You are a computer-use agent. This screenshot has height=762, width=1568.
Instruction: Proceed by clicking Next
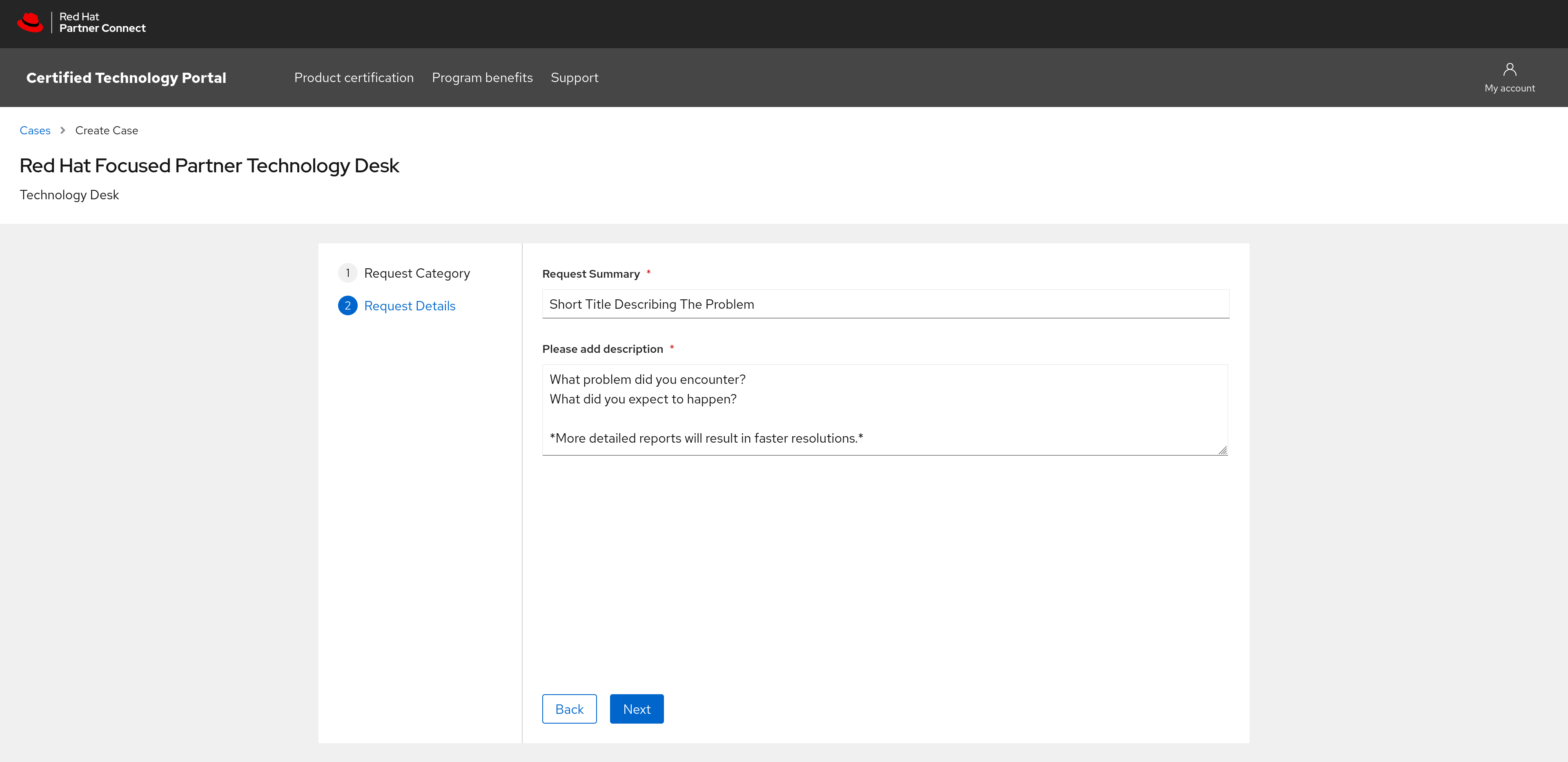pos(637,709)
